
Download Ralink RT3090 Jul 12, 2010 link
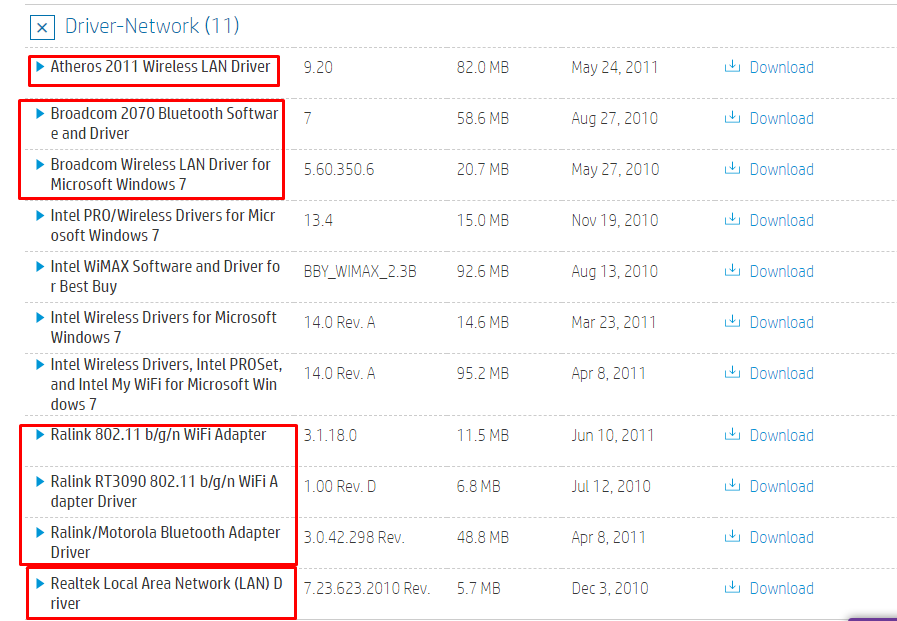pos(781,486)
